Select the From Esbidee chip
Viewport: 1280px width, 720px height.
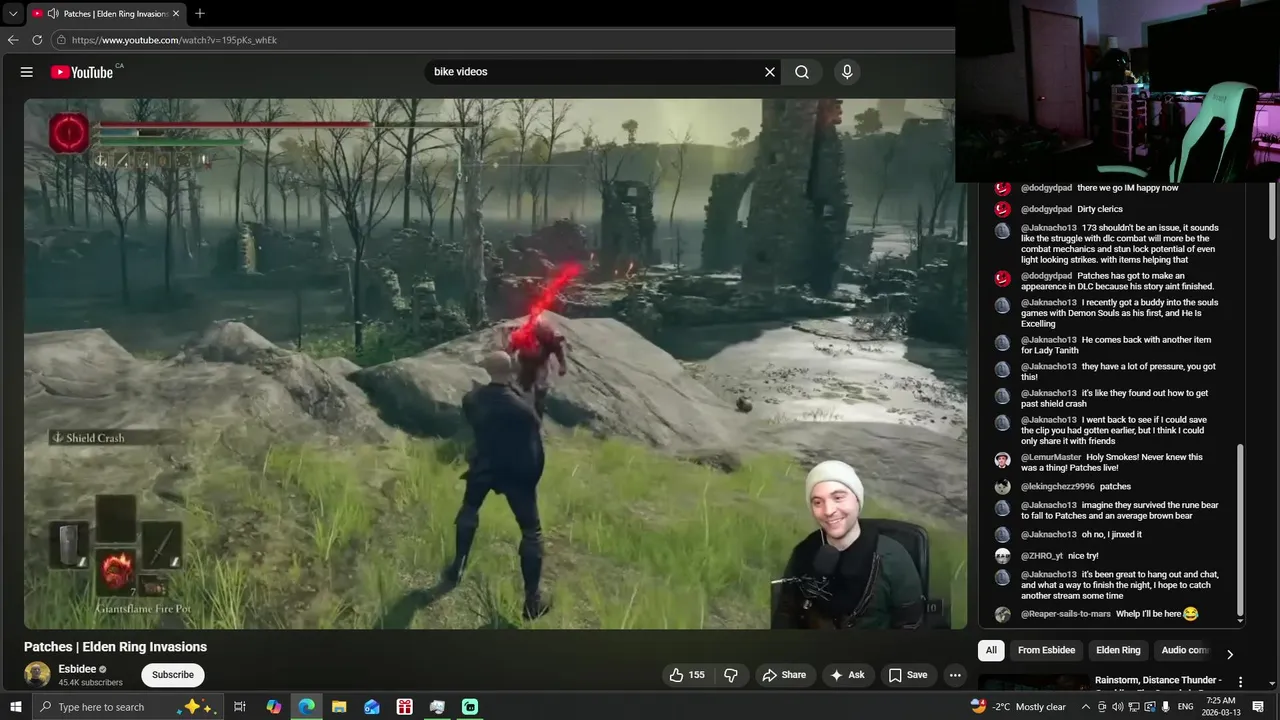[x=1046, y=650]
